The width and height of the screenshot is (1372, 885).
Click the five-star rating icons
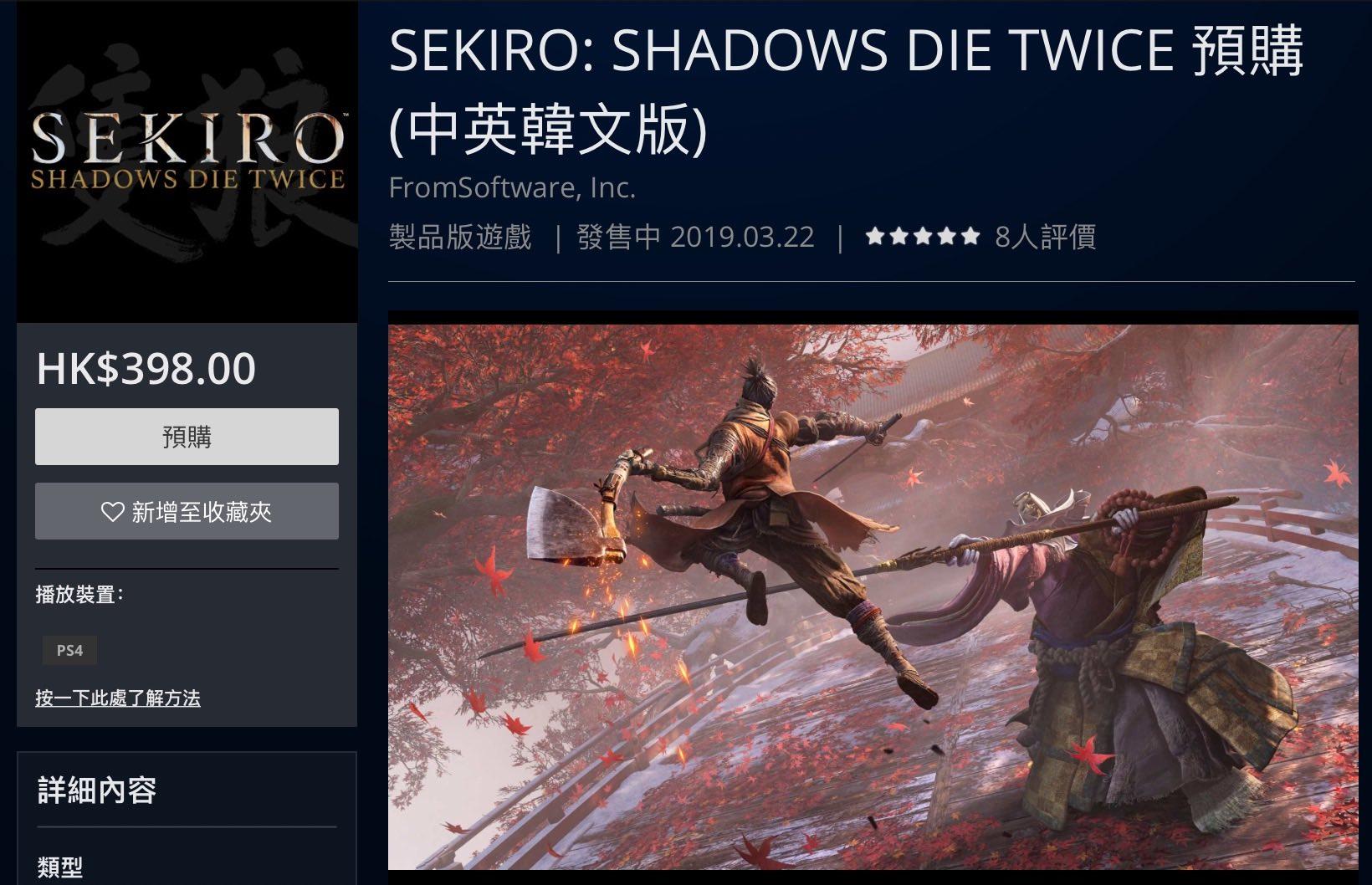pyautogui.click(x=923, y=237)
